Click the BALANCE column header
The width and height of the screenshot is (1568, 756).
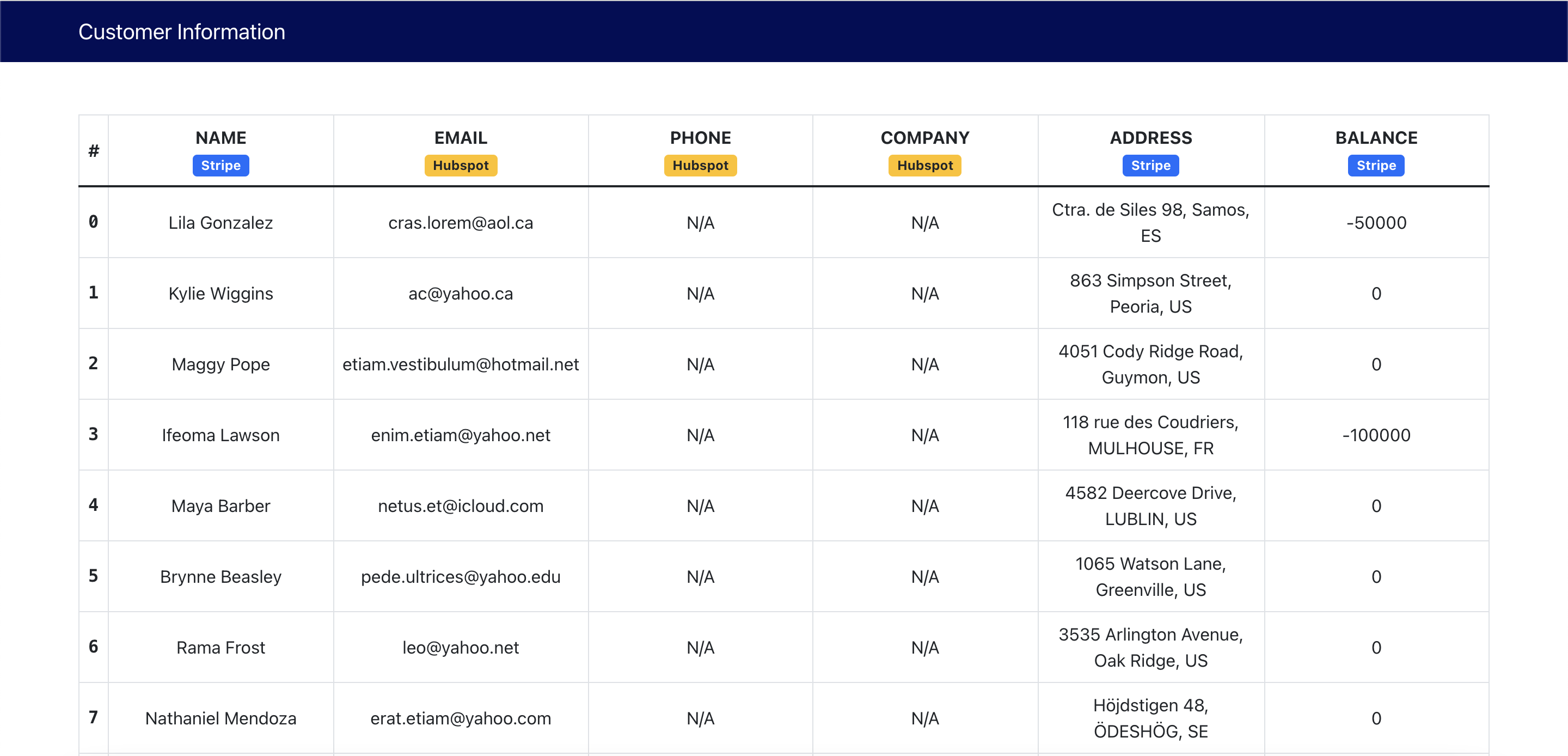point(1376,138)
